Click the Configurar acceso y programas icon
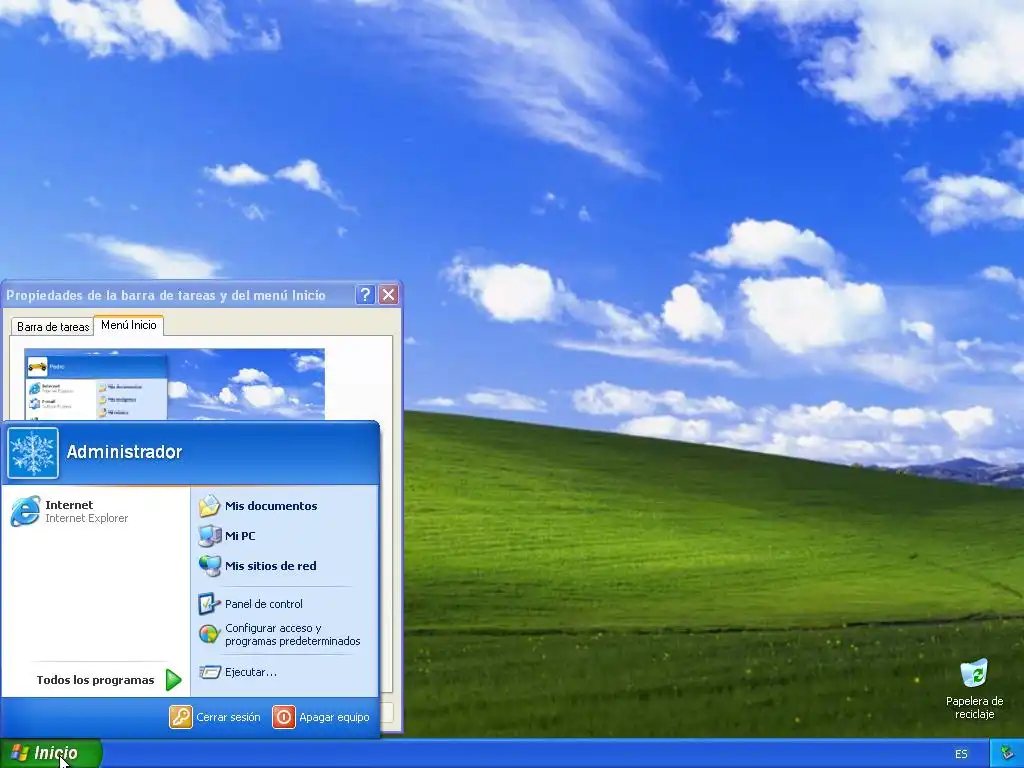1024x768 pixels. (210, 634)
